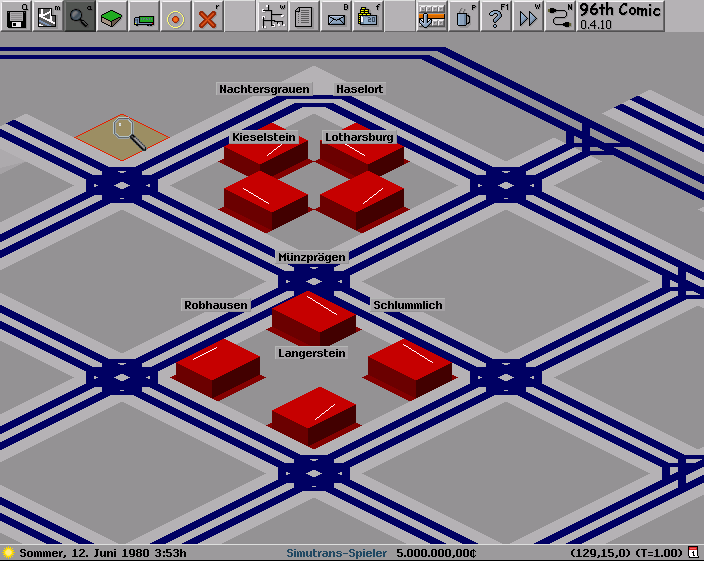The width and height of the screenshot is (704, 561).
Task: Open the line management network icon
Action: point(272,16)
